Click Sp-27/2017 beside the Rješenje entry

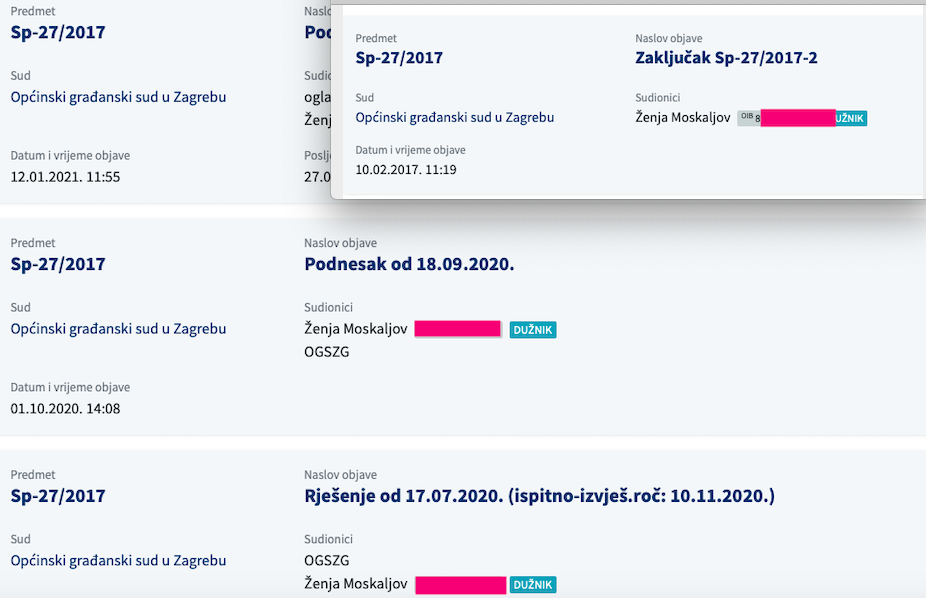(x=58, y=496)
